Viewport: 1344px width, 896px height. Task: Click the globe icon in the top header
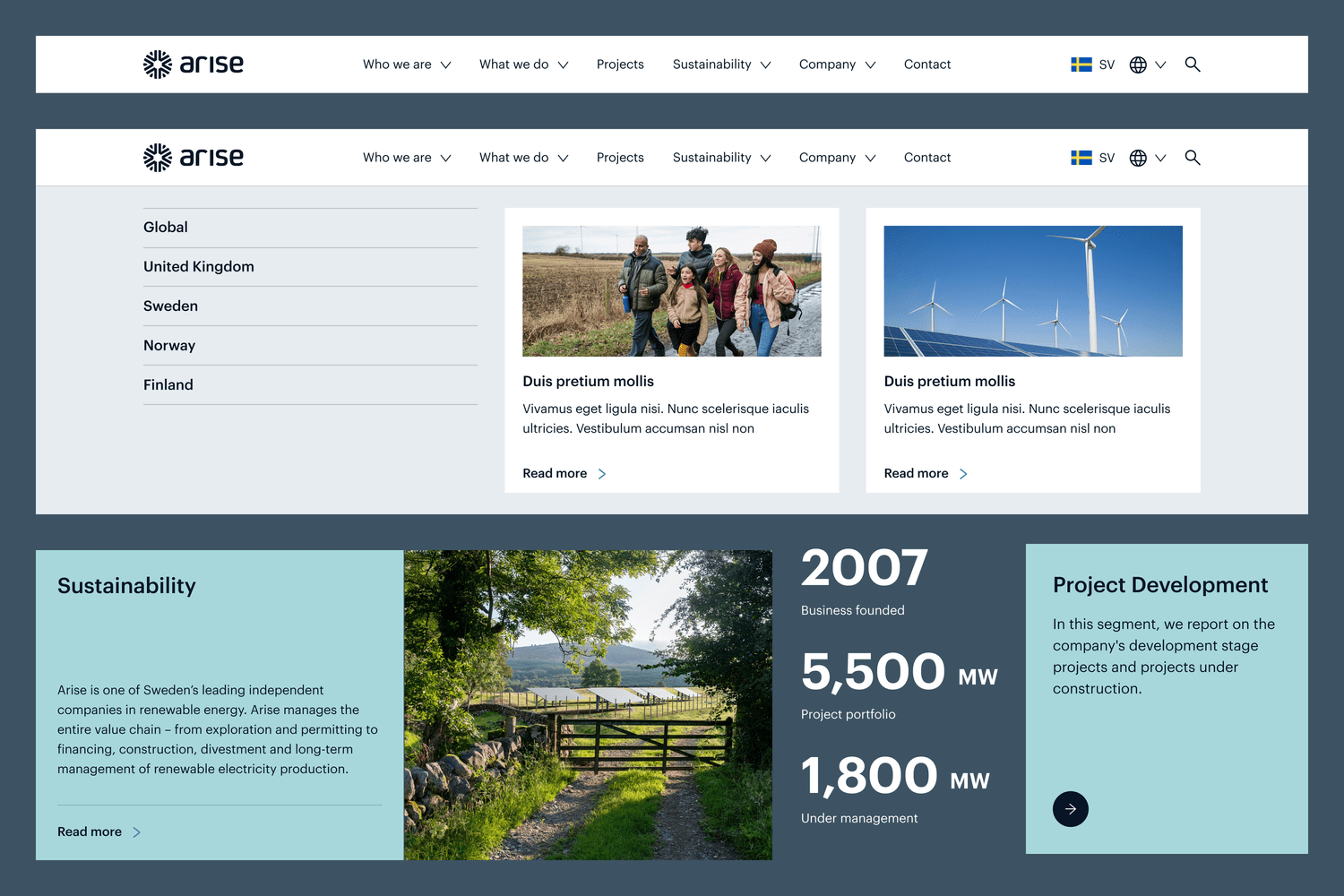tap(1138, 65)
